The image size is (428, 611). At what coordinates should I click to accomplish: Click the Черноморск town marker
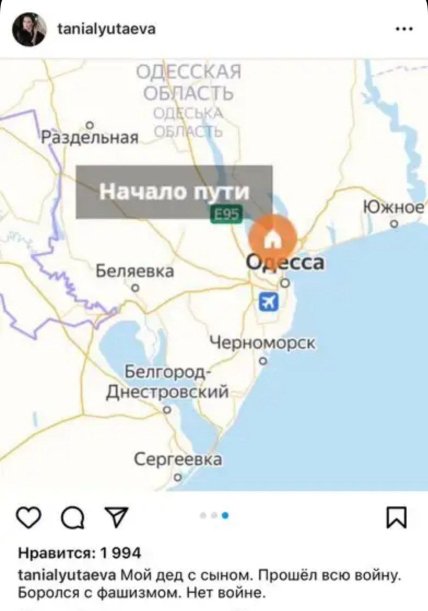(264, 361)
